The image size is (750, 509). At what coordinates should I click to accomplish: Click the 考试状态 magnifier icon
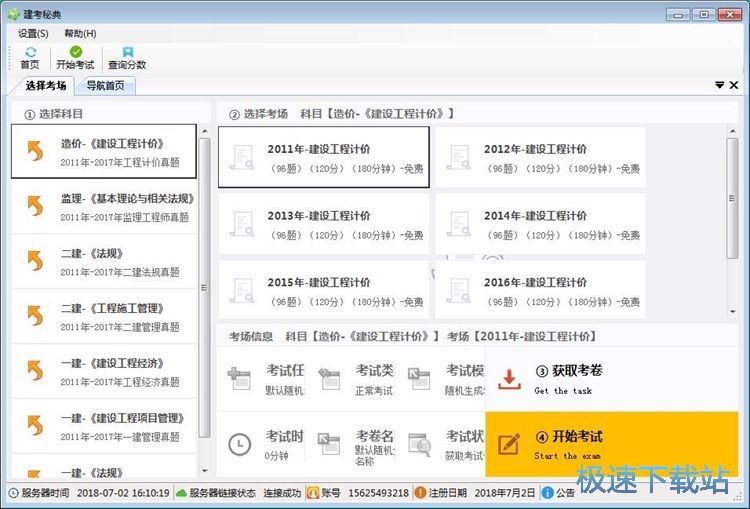tap(420, 444)
